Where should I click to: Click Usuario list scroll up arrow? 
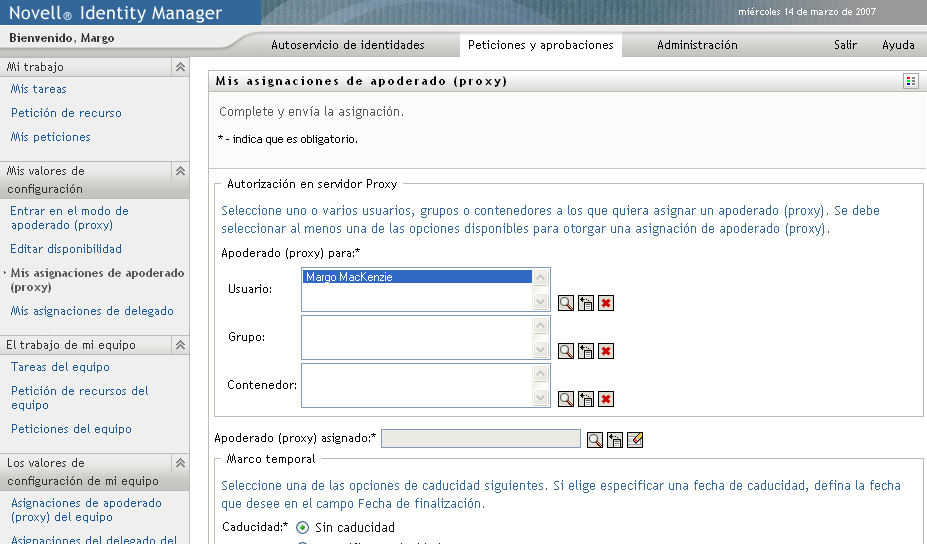540,277
